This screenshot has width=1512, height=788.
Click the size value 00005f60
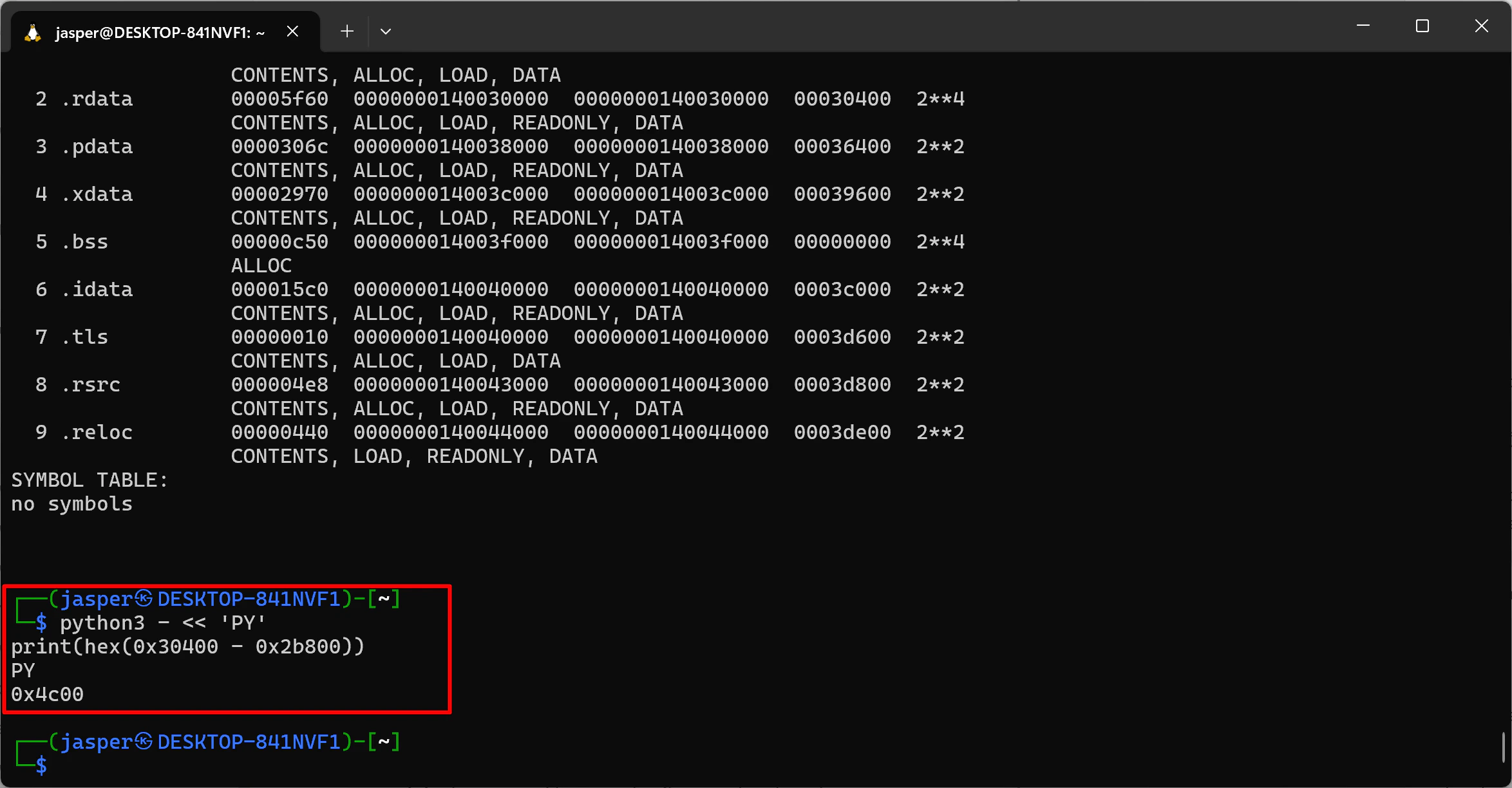[280, 99]
